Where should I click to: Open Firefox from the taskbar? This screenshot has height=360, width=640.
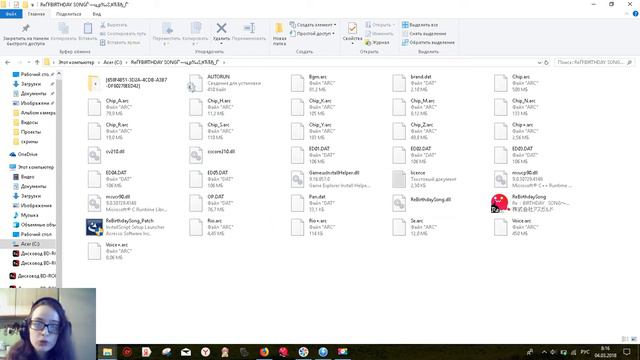264,351
